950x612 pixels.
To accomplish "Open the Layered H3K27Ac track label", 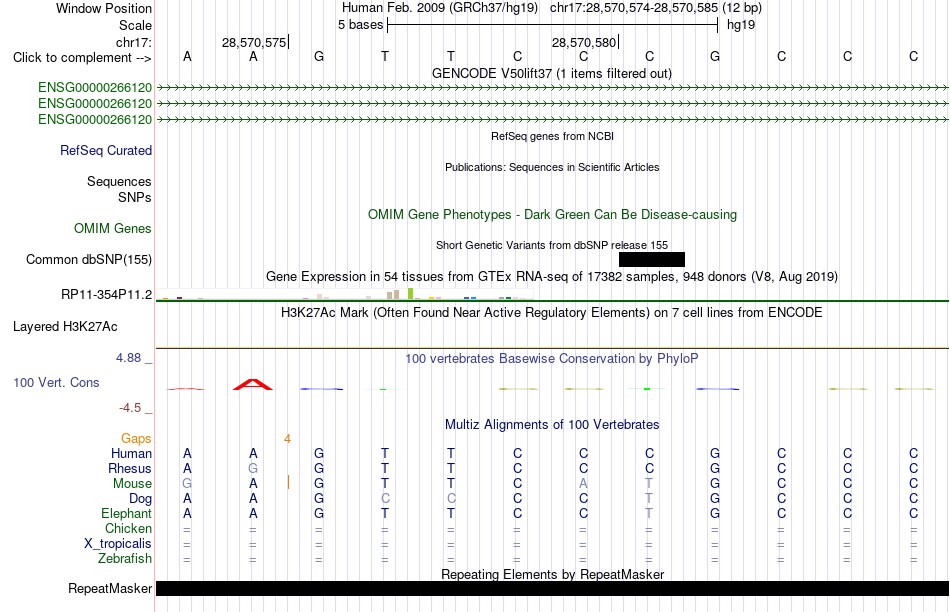I will 65,327.
